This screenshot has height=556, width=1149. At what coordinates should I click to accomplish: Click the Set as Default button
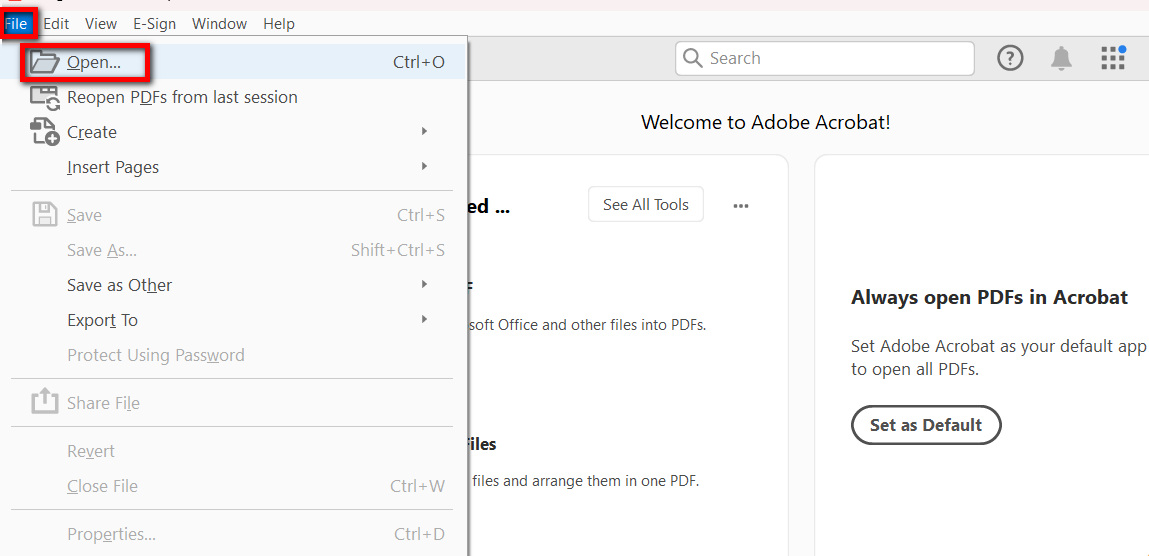(926, 425)
